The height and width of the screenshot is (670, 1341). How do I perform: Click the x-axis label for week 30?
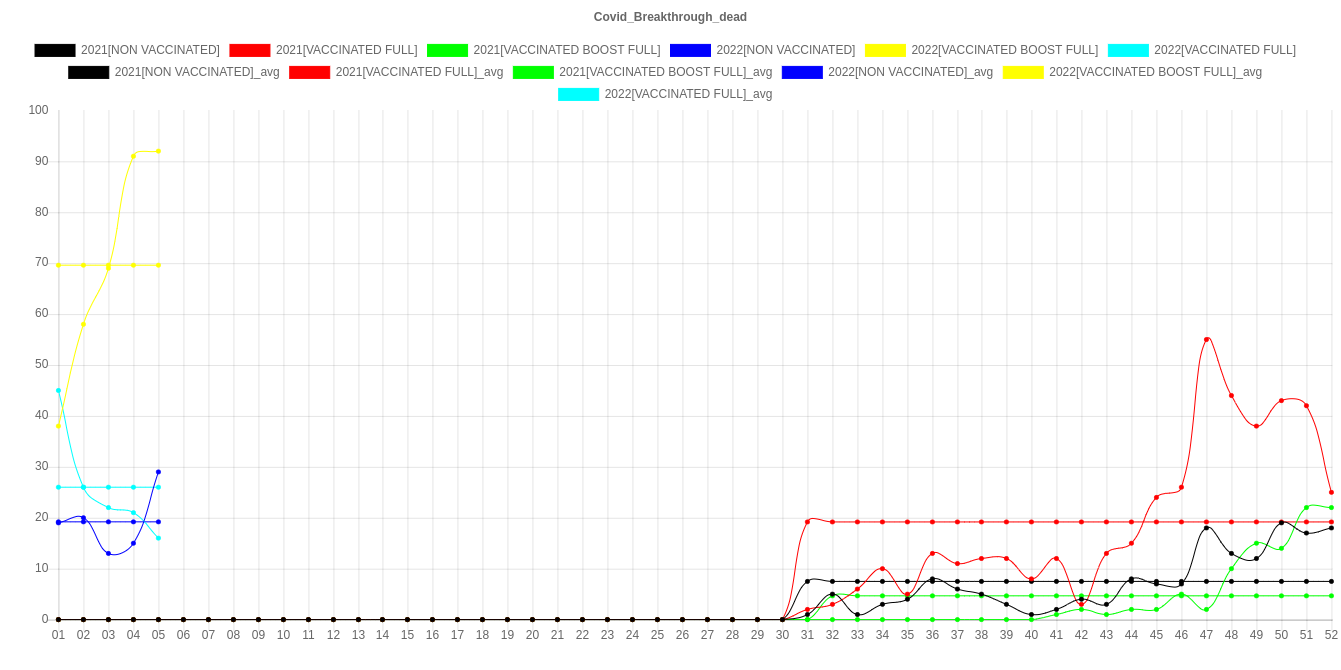[x=782, y=635]
